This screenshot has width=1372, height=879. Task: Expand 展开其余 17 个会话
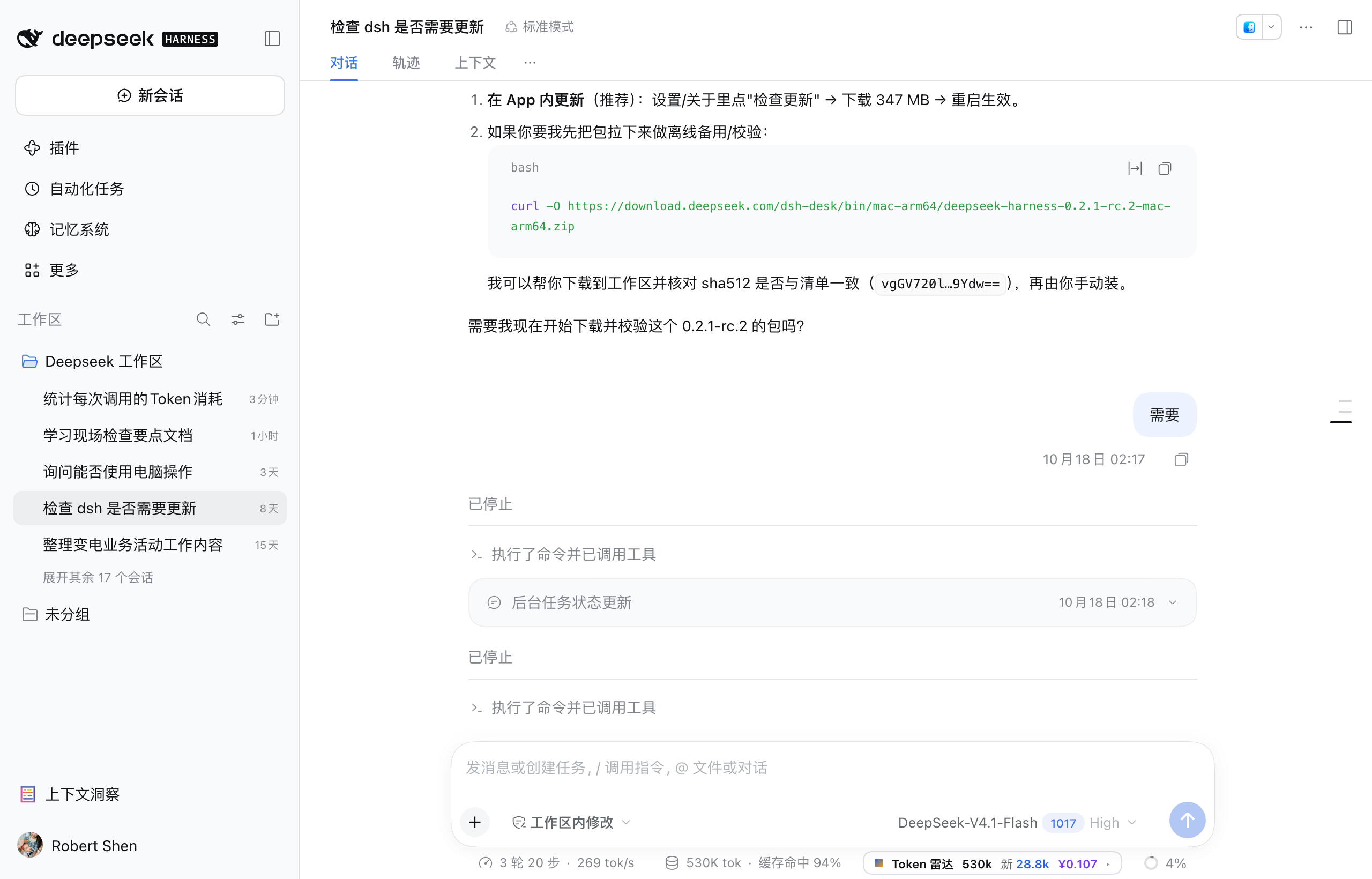(x=98, y=578)
